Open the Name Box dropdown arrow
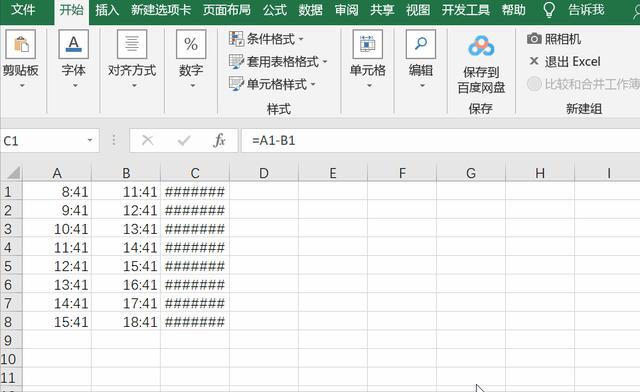Screen dimensions: 640x392 90,140
